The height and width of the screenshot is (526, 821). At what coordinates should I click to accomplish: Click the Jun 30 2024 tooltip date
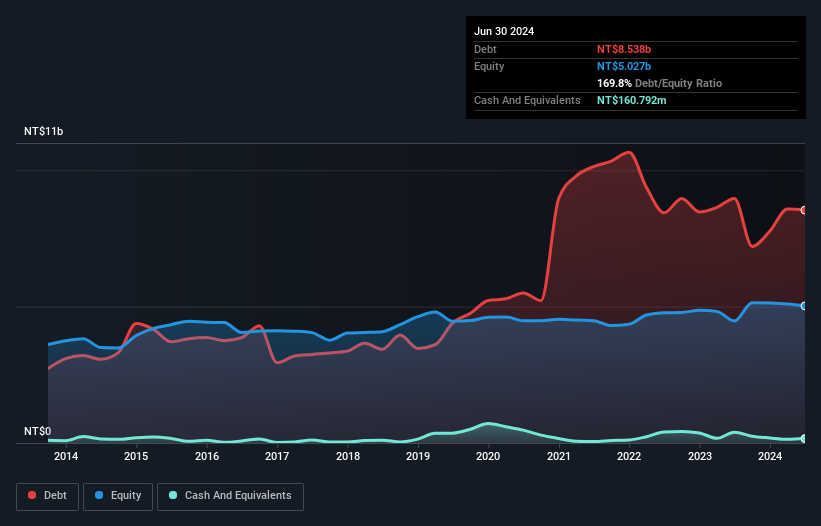coord(504,31)
